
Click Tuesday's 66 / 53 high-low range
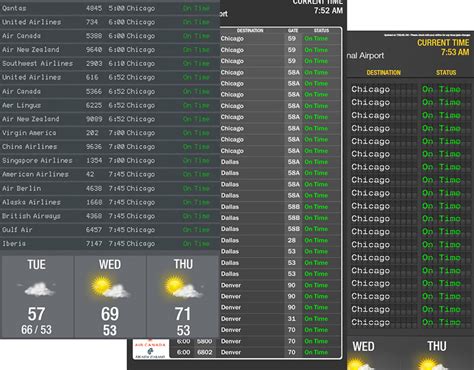coord(36,330)
